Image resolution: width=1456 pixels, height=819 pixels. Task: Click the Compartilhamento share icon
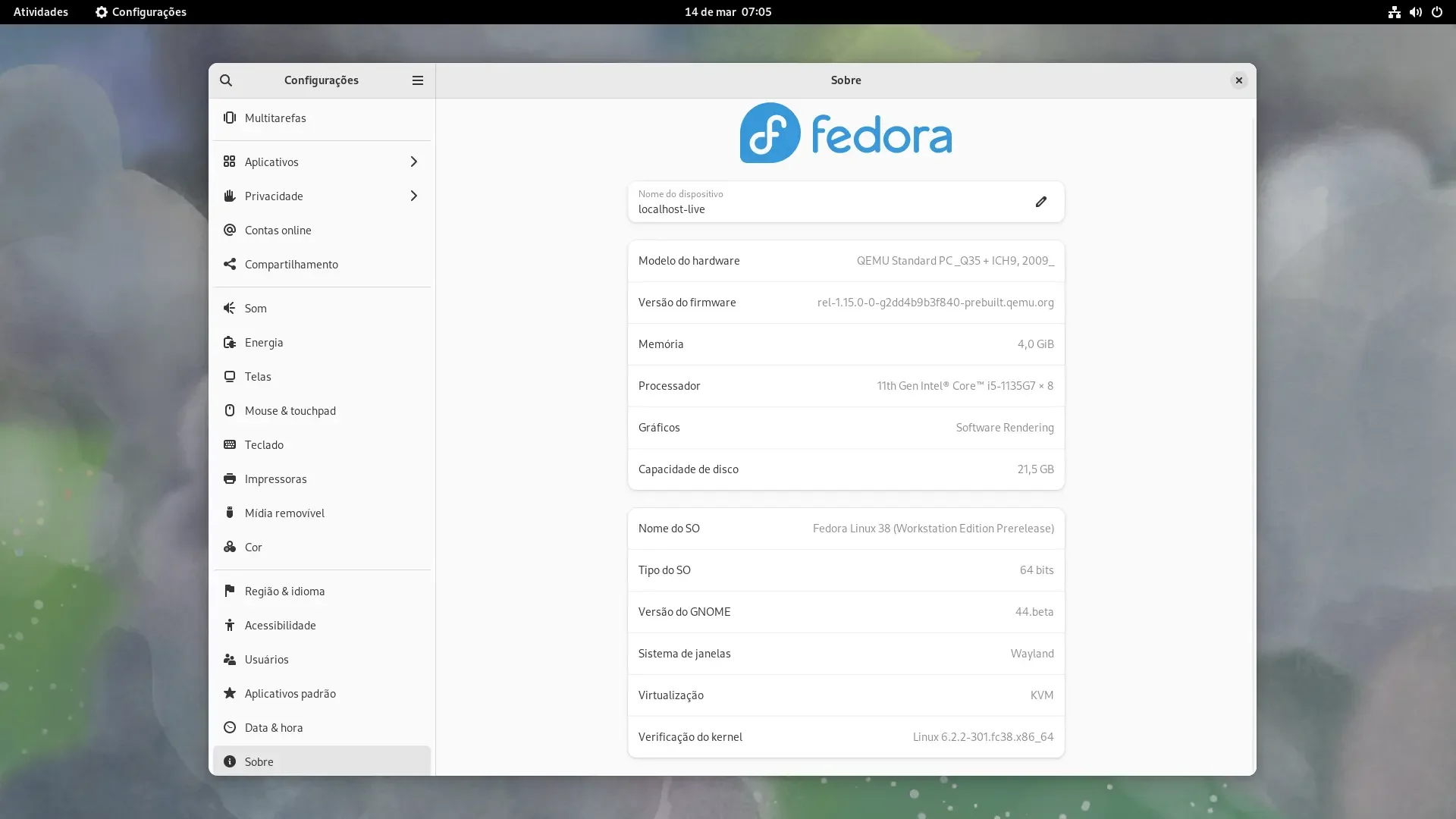(229, 264)
